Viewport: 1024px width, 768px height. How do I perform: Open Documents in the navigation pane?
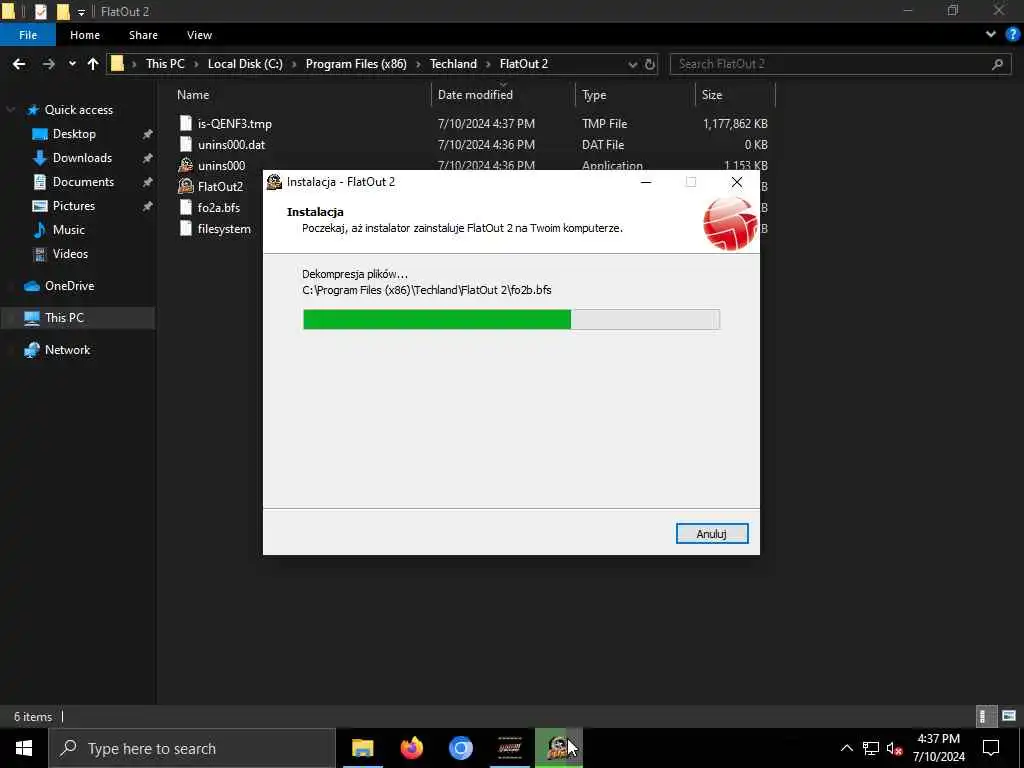coord(83,182)
